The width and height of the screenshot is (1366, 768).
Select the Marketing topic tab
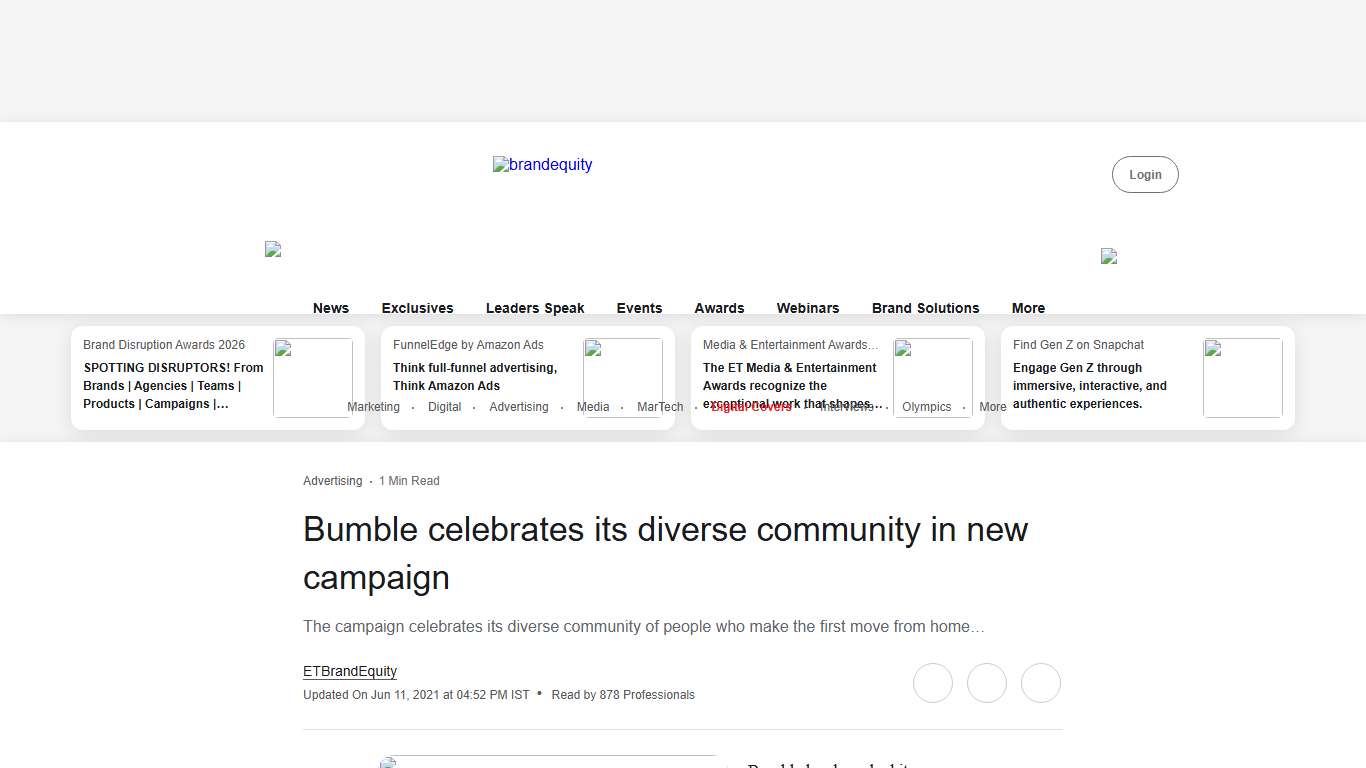(x=373, y=407)
